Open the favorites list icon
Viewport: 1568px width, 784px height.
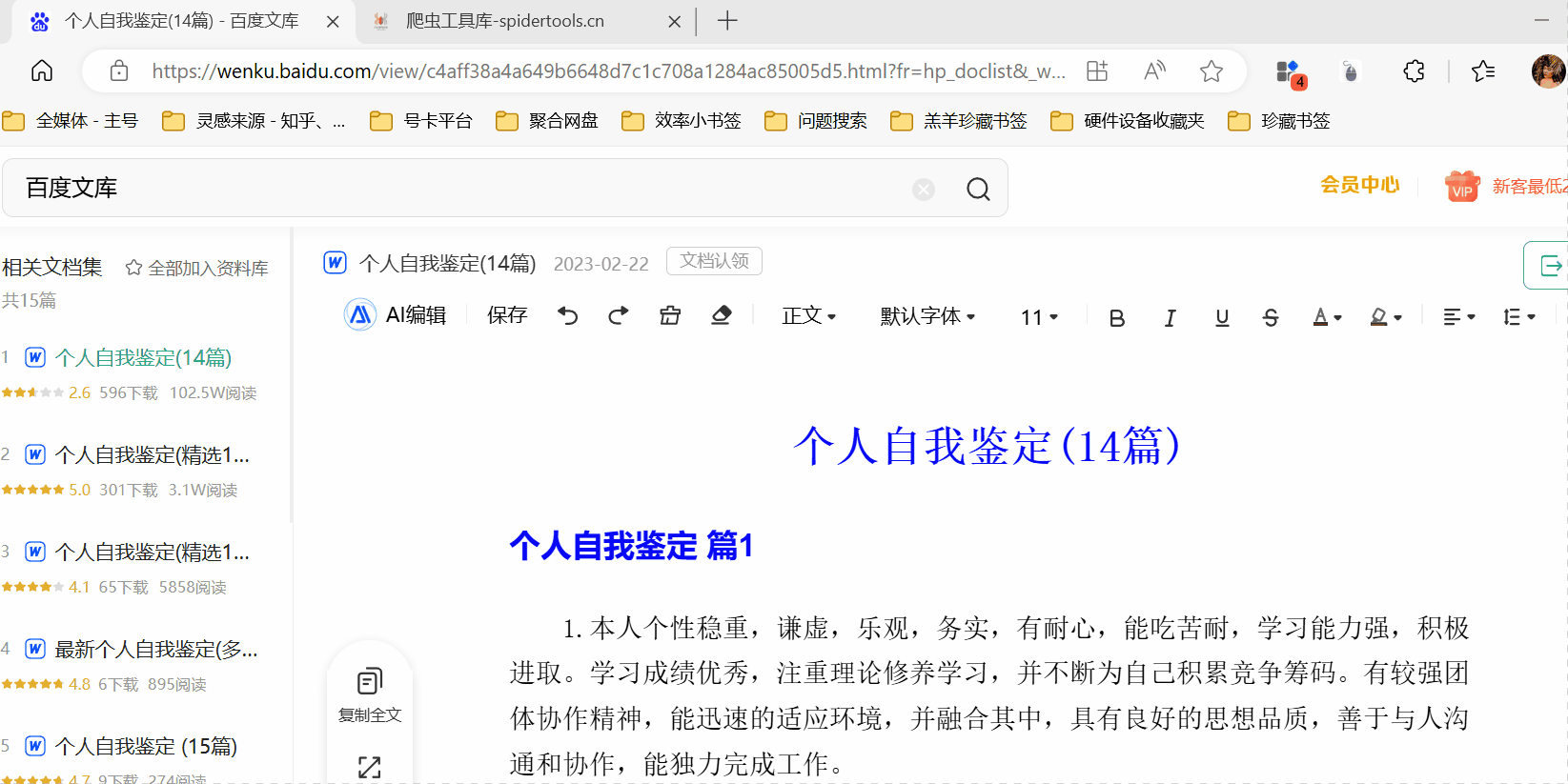point(1483,70)
